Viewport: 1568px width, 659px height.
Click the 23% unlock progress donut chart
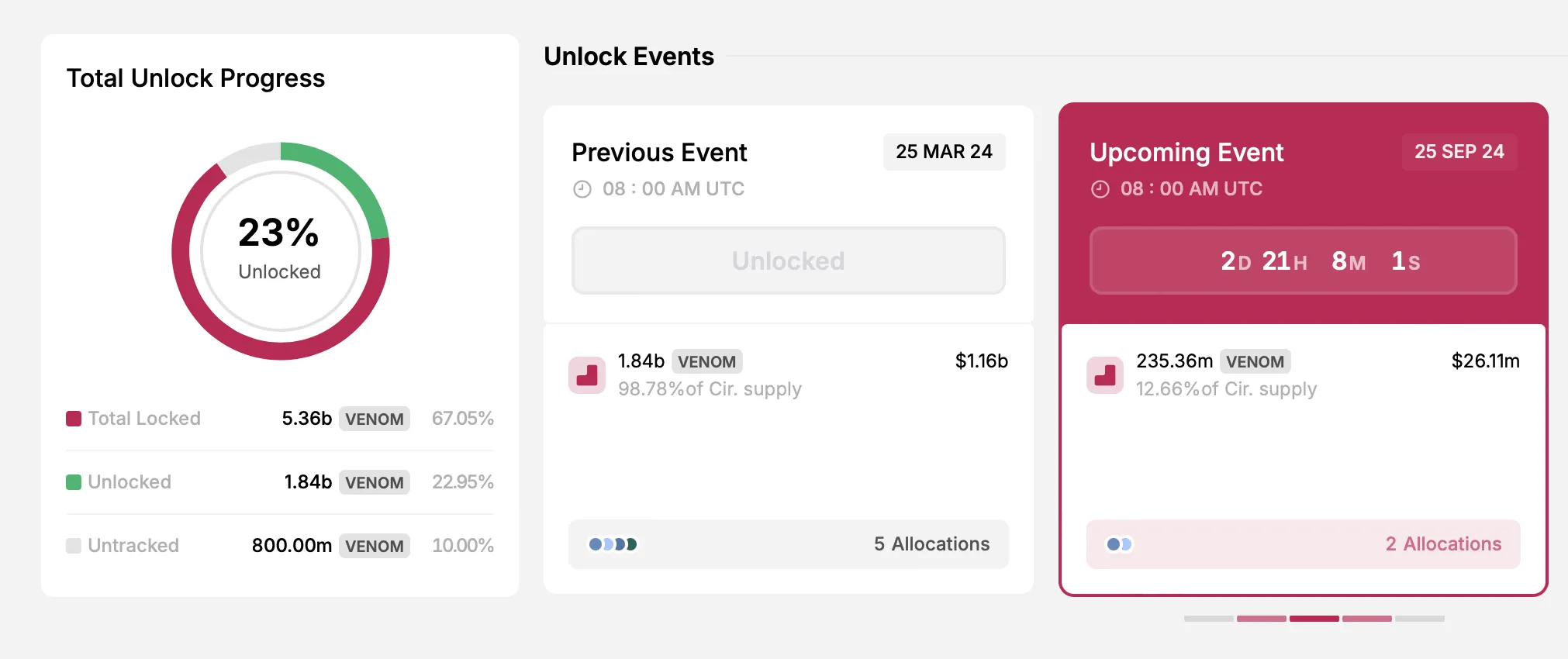[x=280, y=250]
